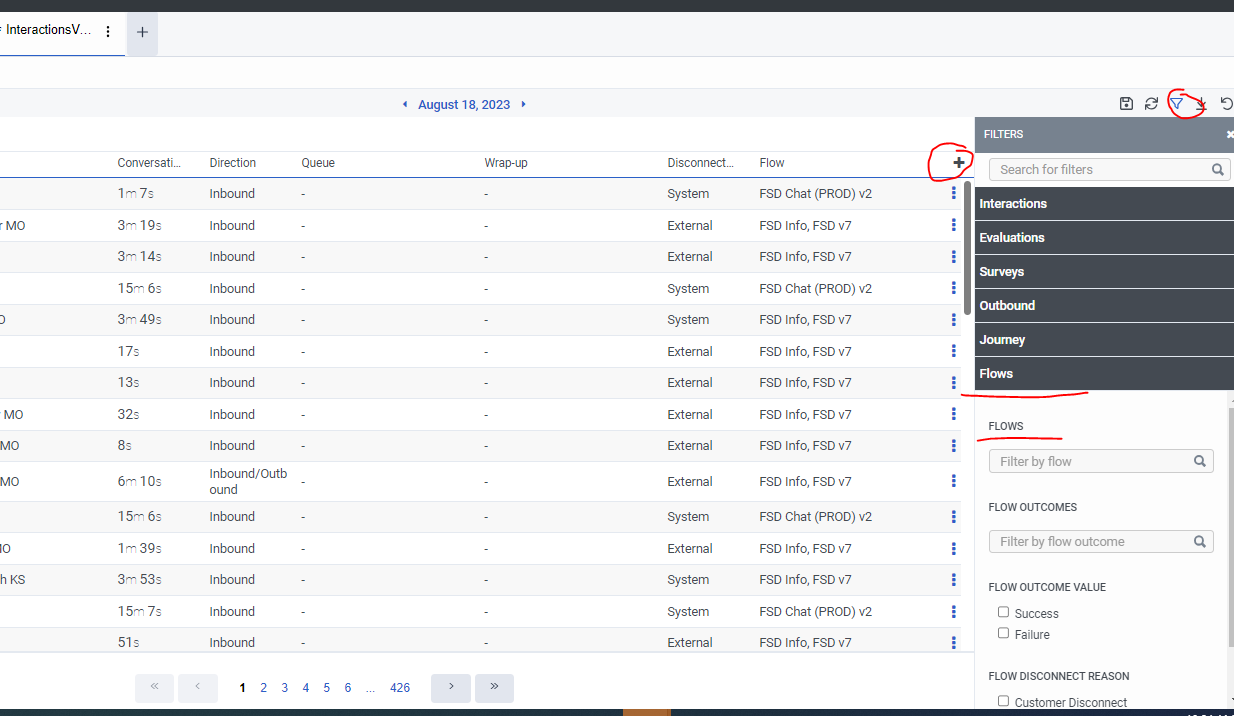This screenshot has height=716, width=1234.
Task: Open row menu for 51s interaction
Action: (x=954, y=643)
